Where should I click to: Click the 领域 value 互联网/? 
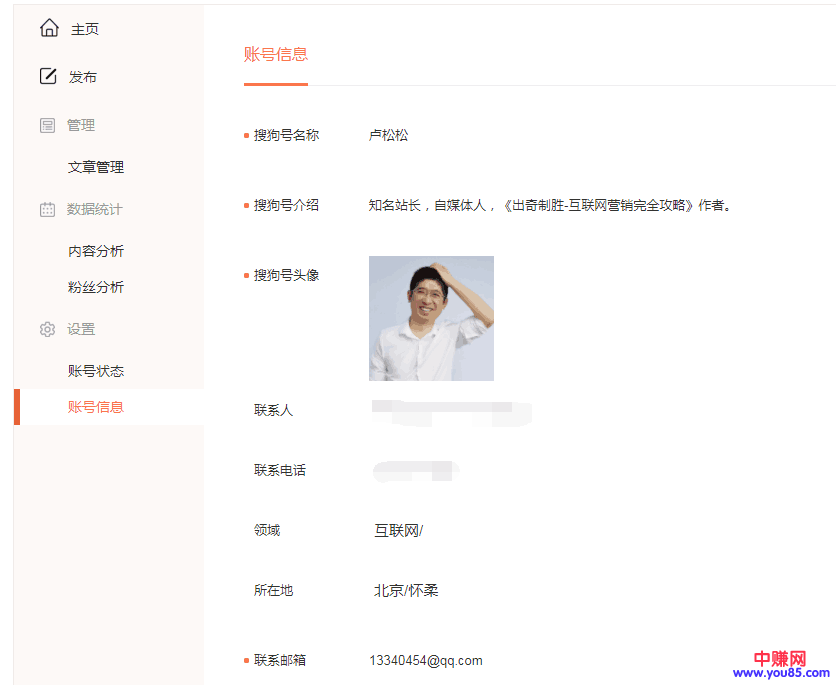click(398, 530)
